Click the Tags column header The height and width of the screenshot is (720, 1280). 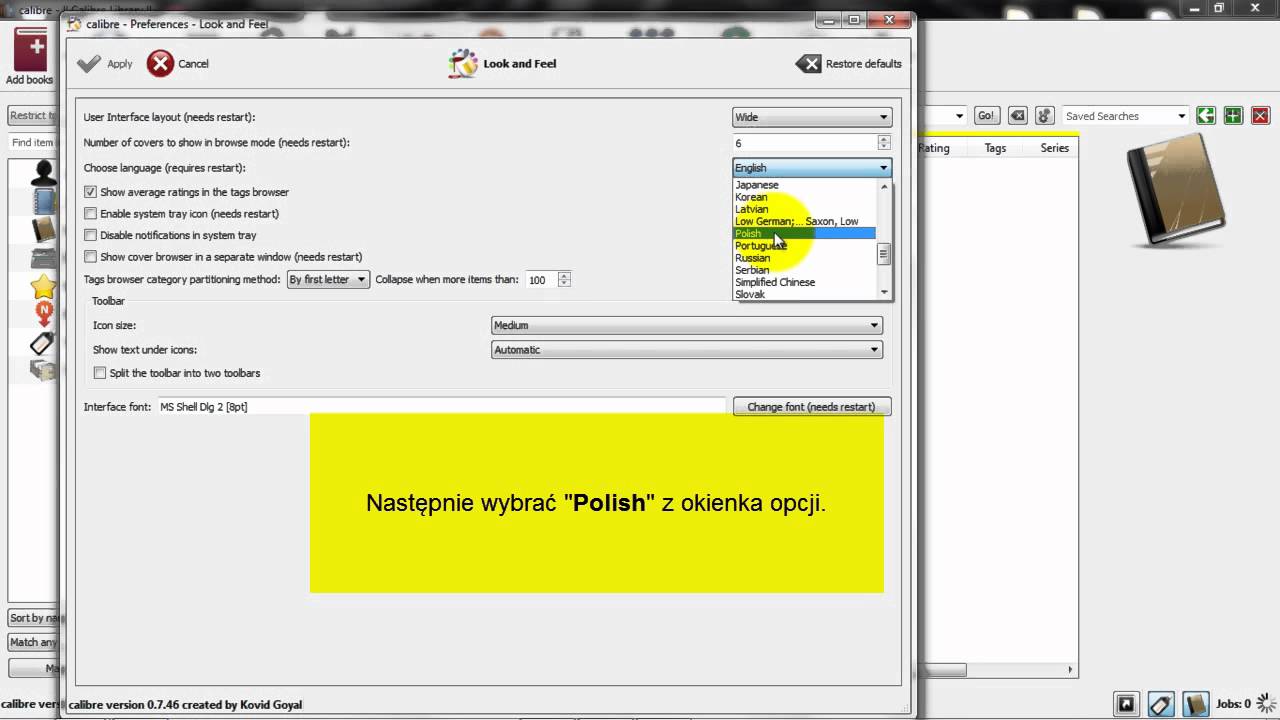[995, 148]
